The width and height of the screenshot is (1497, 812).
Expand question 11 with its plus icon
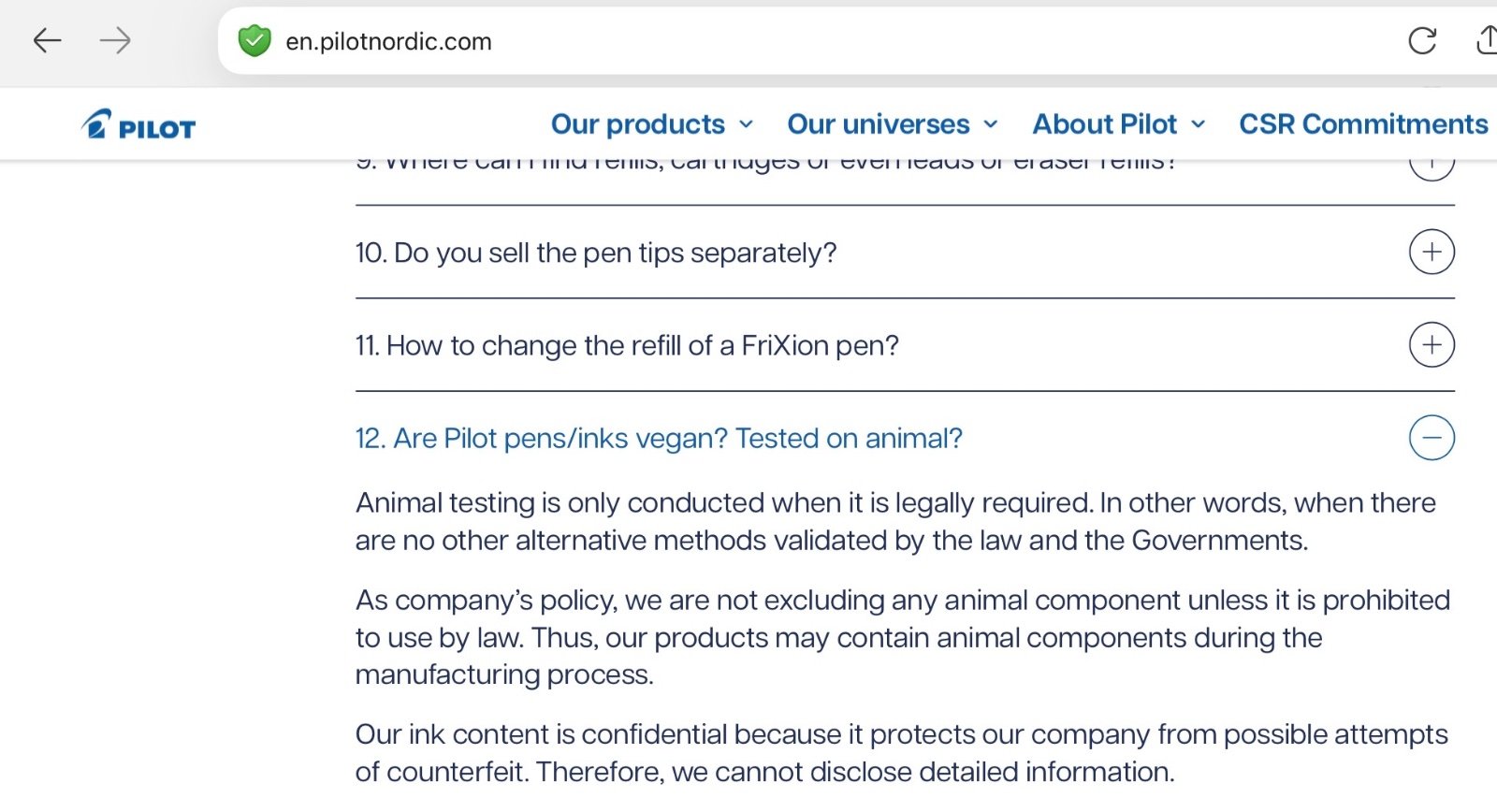[x=1432, y=345]
